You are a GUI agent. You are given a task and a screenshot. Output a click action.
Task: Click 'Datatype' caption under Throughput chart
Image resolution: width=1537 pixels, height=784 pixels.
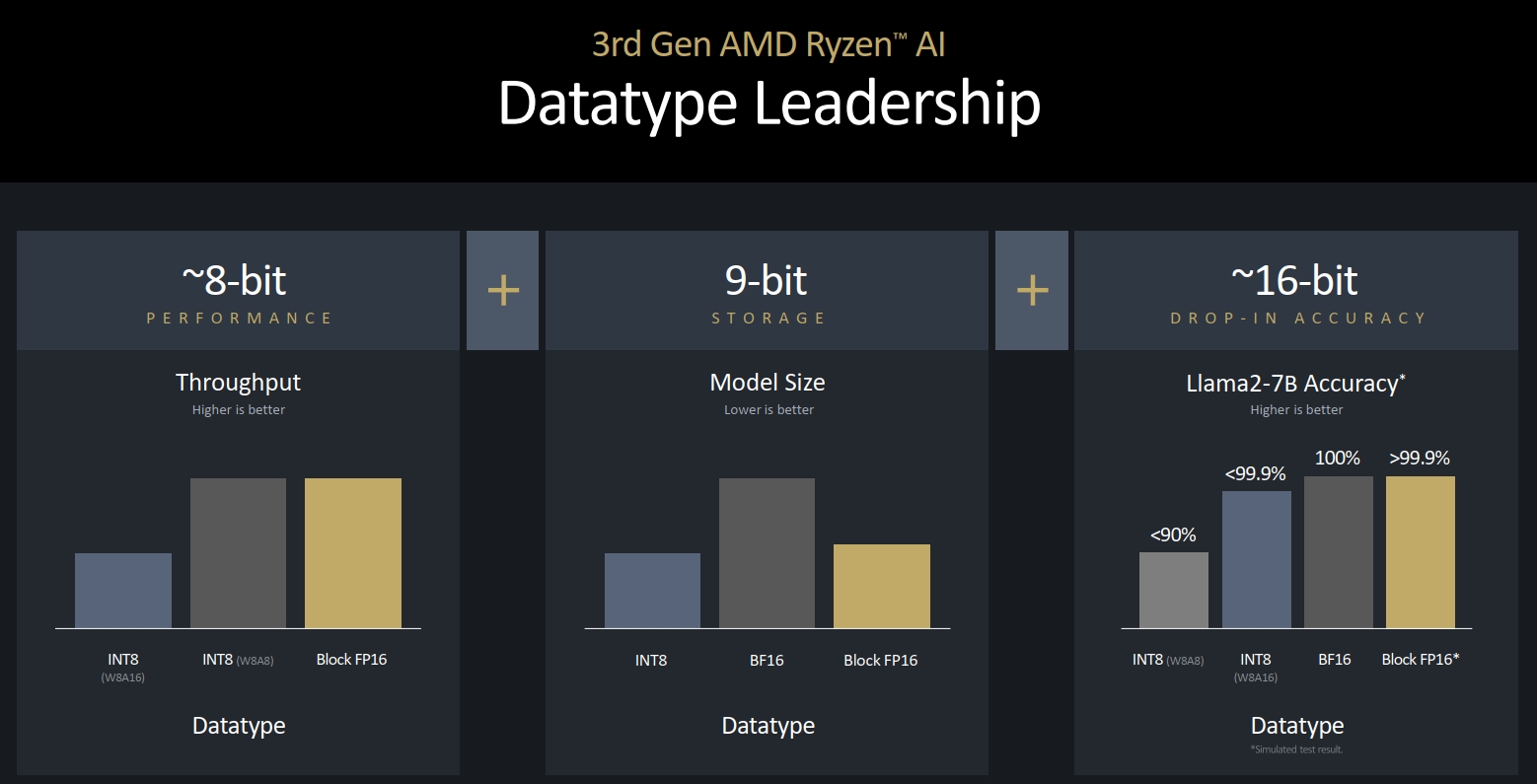click(x=239, y=727)
